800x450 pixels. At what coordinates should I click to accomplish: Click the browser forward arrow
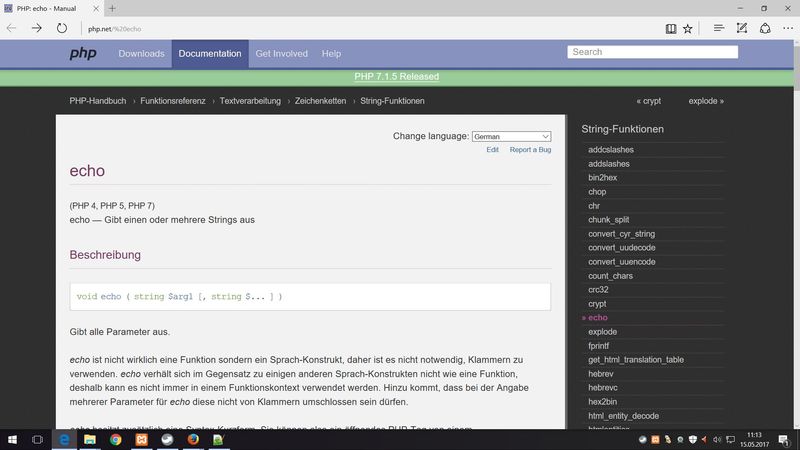coord(37,29)
